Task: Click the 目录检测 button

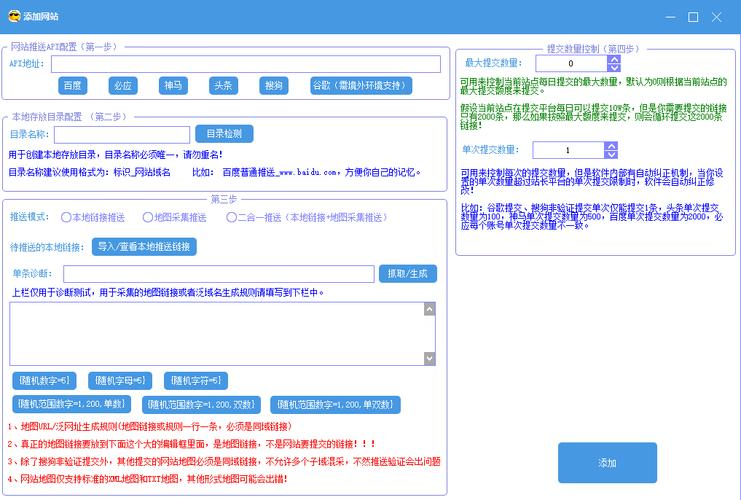Action: click(x=224, y=134)
